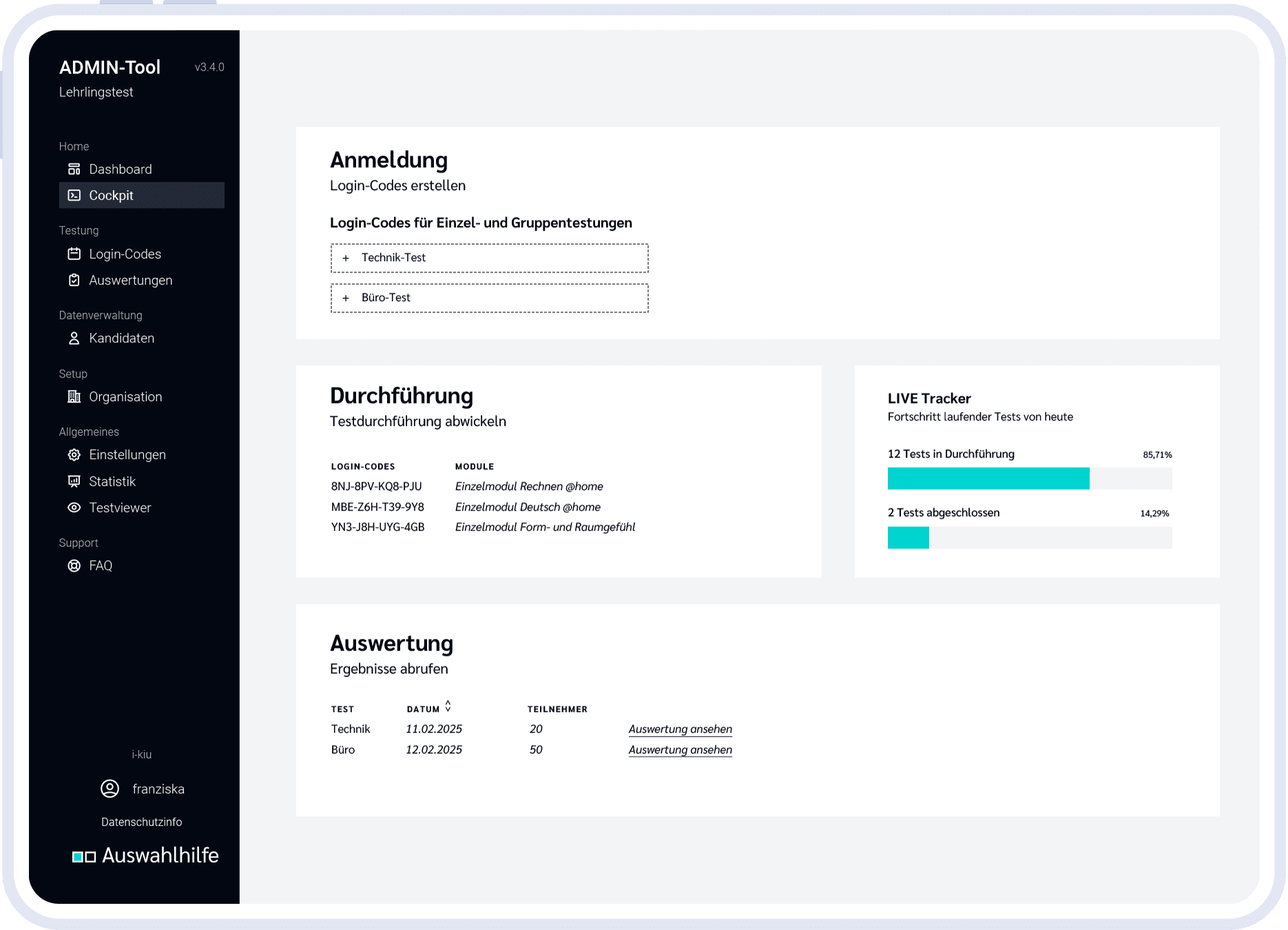Open the Login-Codes menu entry
1288x930 pixels.
[125, 254]
